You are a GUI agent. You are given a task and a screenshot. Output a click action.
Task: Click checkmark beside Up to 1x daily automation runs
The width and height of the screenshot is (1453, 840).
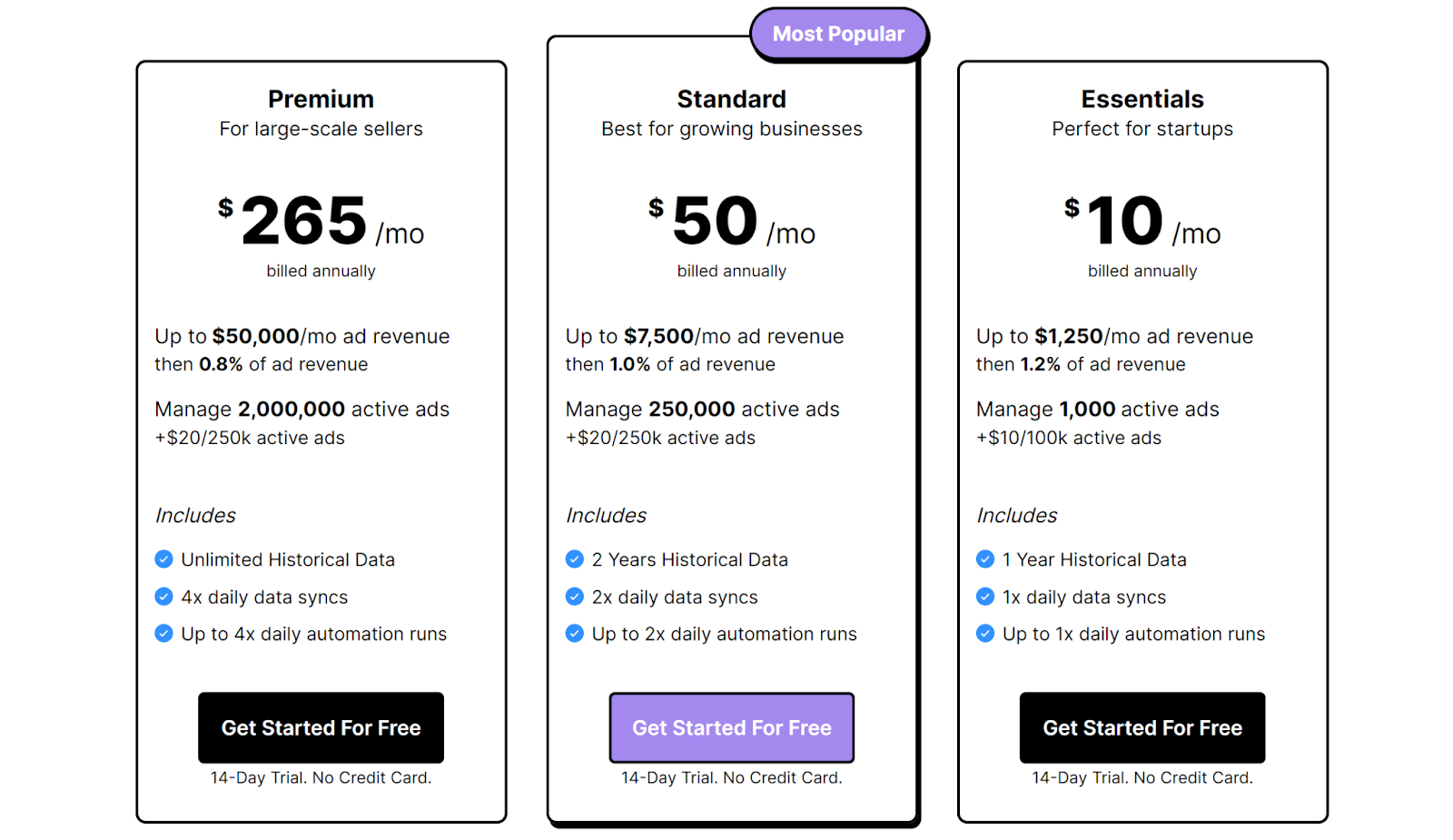(x=985, y=634)
